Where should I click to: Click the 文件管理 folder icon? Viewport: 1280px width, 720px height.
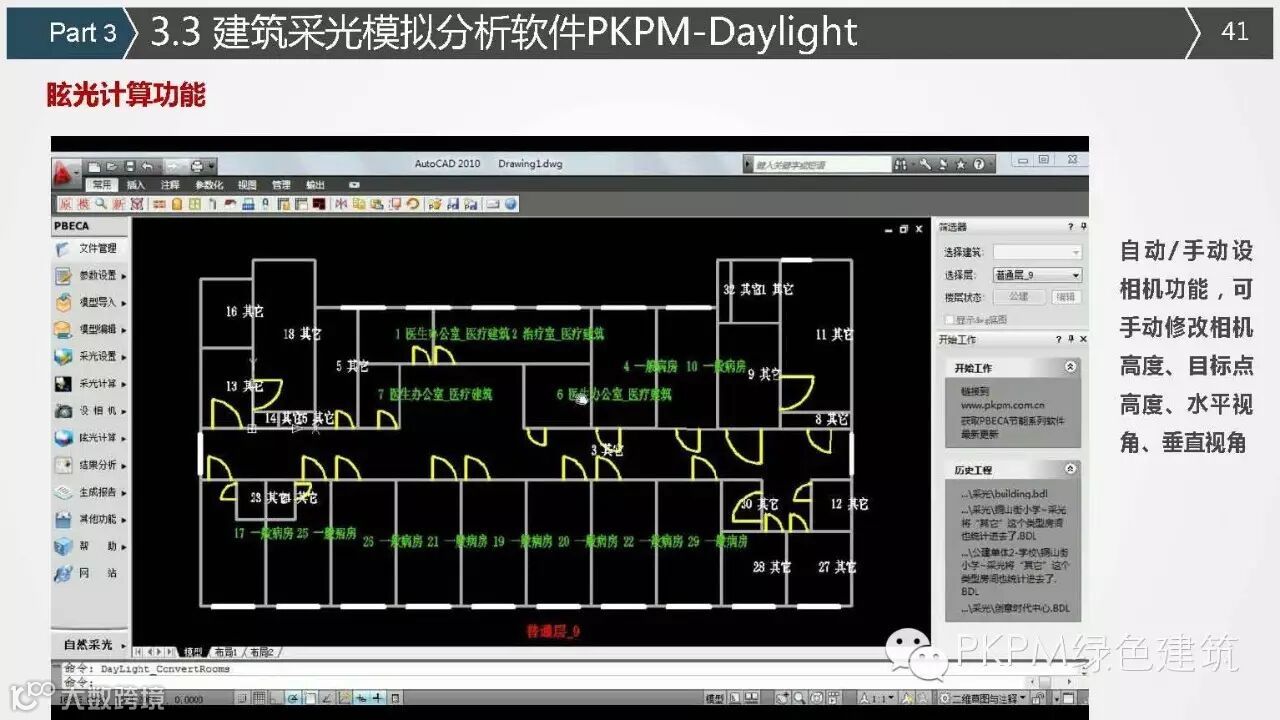pyautogui.click(x=63, y=248)
